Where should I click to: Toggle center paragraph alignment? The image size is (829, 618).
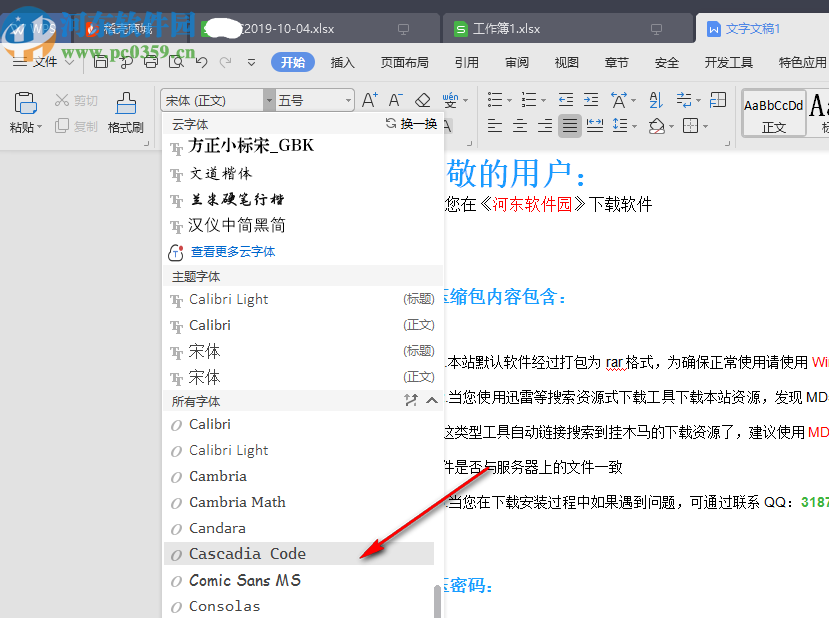520,123
